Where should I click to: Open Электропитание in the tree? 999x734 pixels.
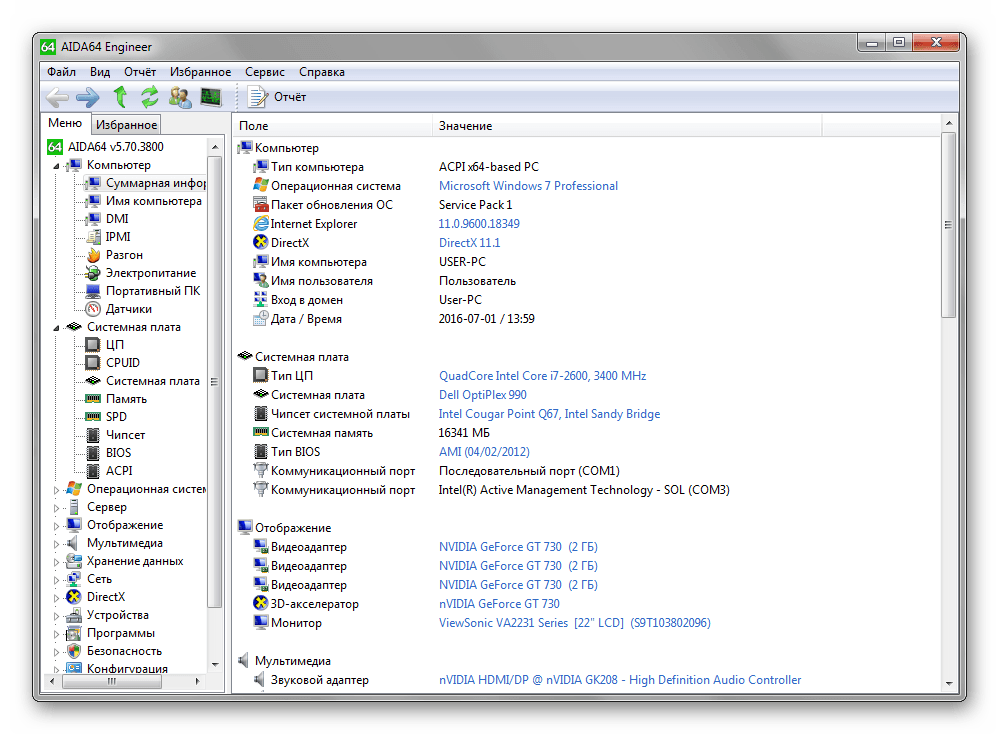coord(150,273)
